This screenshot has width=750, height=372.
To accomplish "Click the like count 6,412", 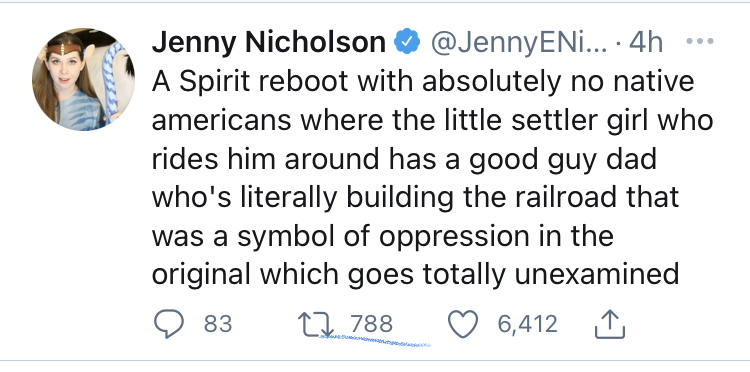I will coord(528,324).
